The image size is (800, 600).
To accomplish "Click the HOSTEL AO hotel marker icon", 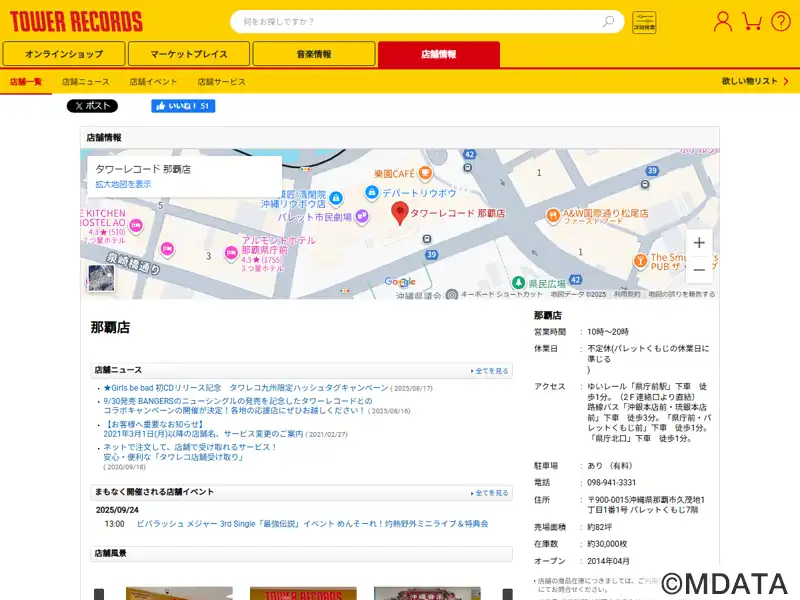I will click(136, 225).
